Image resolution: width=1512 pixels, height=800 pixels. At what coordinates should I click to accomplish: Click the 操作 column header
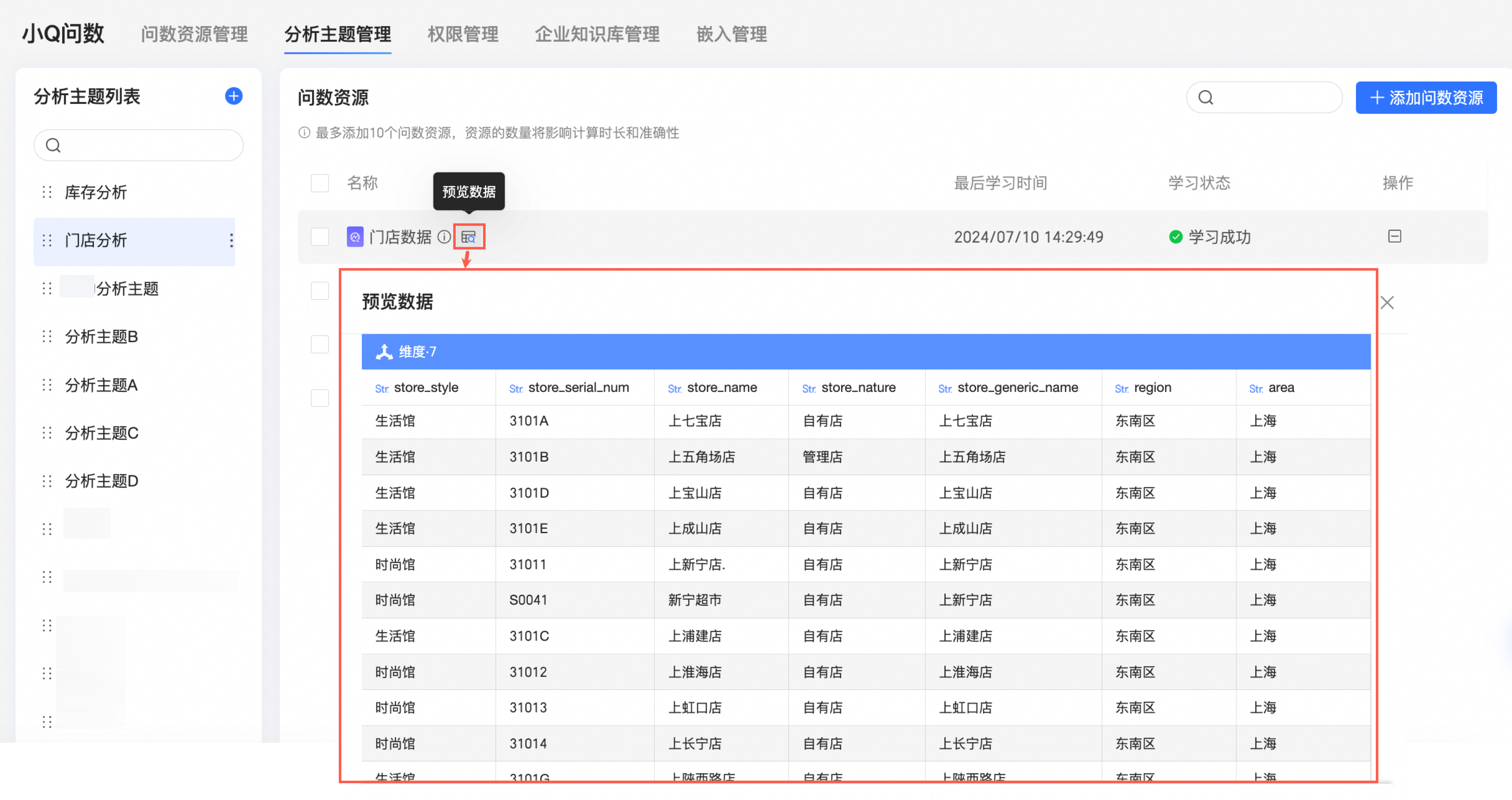pos(1398,183)
